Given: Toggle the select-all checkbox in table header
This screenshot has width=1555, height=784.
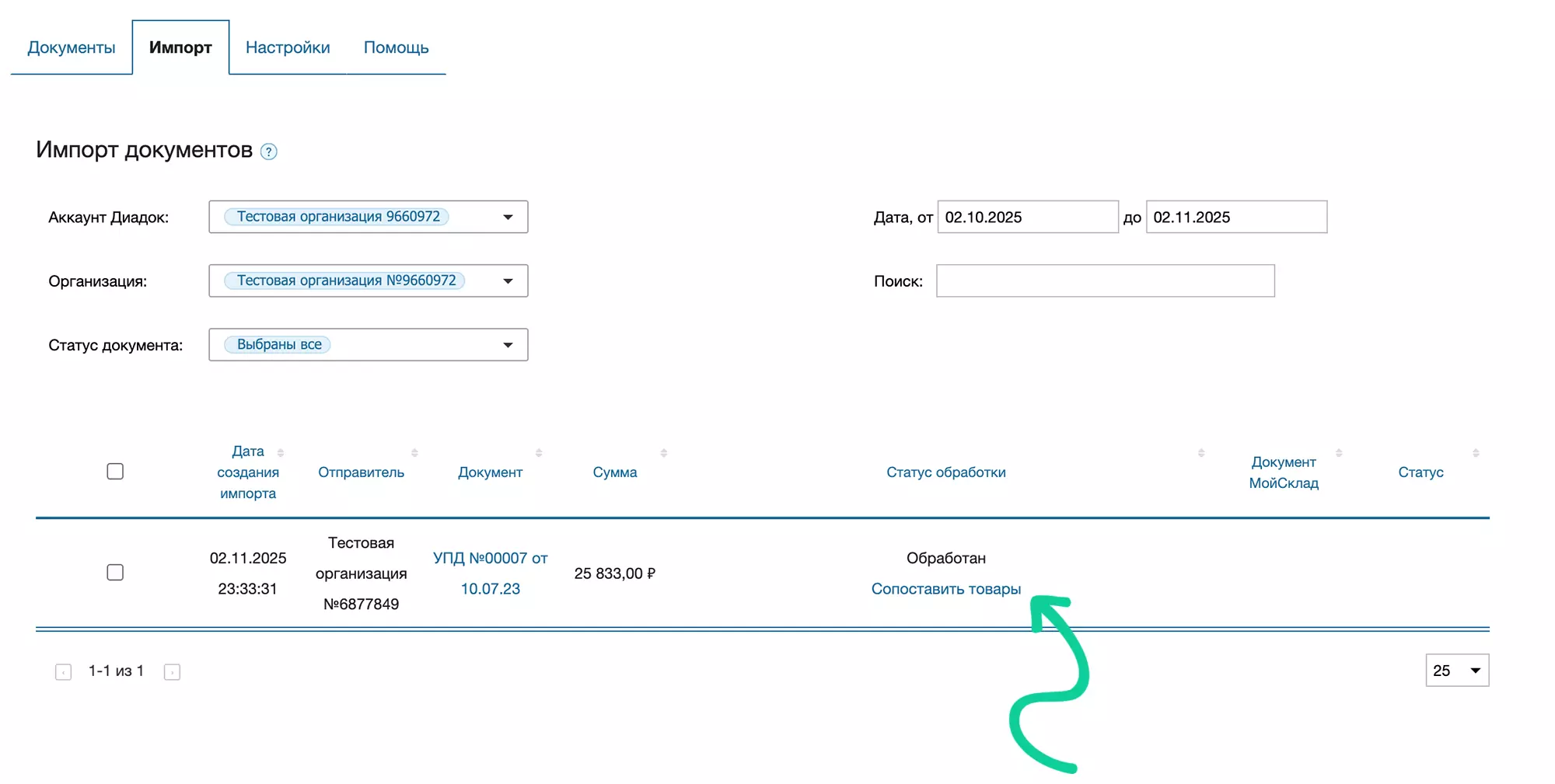Looking at the screenshot, I should [x=115, y=472].
